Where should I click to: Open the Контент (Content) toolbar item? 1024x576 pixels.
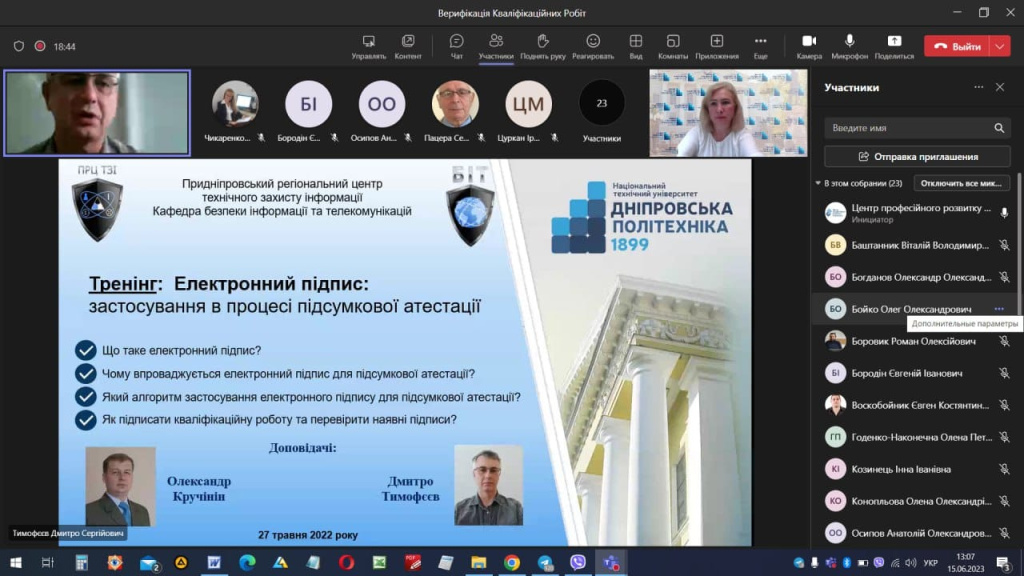[x=408, y=47]
